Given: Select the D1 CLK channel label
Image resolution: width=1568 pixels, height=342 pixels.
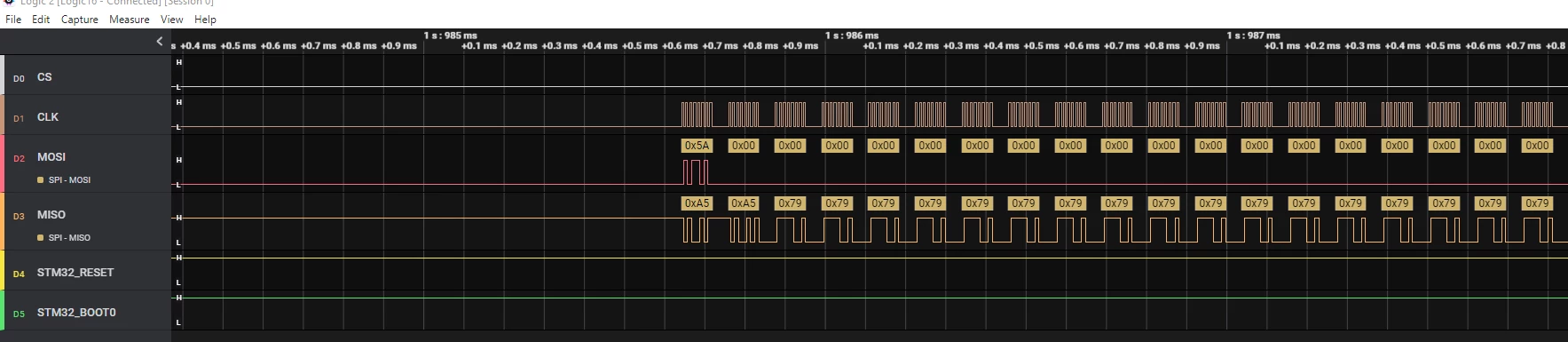Looking at the screenshot, I should 48,117.
